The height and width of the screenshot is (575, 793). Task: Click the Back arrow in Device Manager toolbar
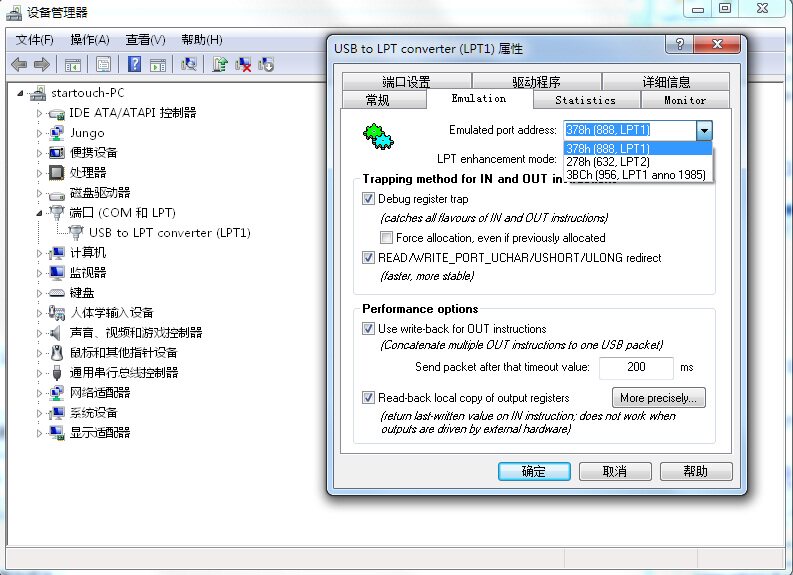(x=19, y=64)
